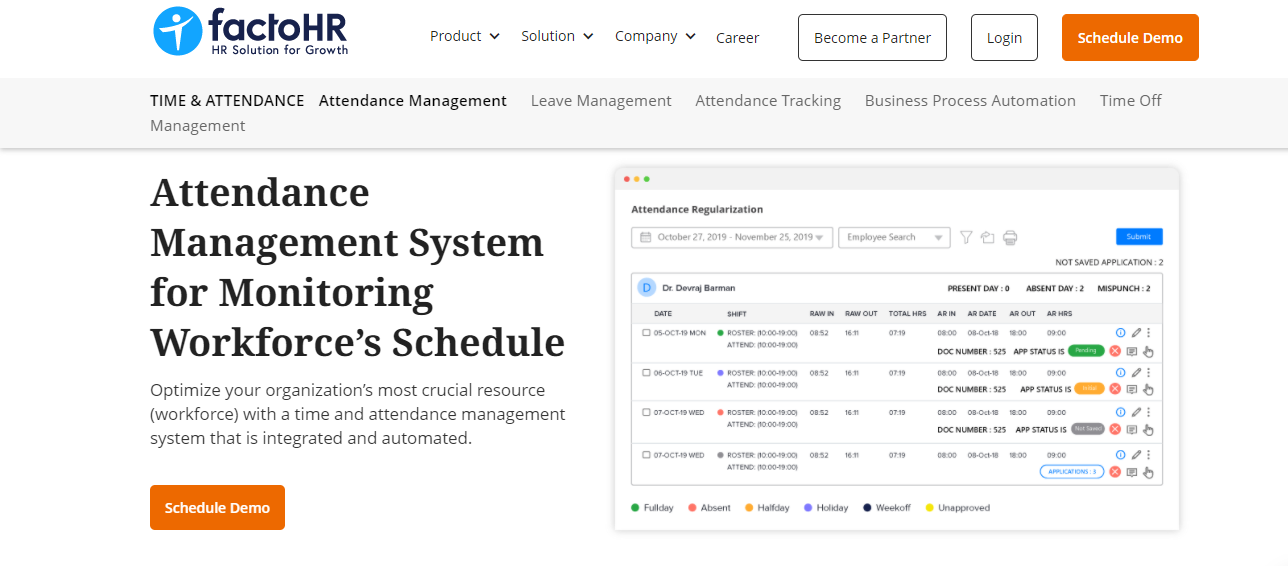Click the orange Initial status badge
The height and width of the screenshot is (566, 1288).
point(1089,389)
